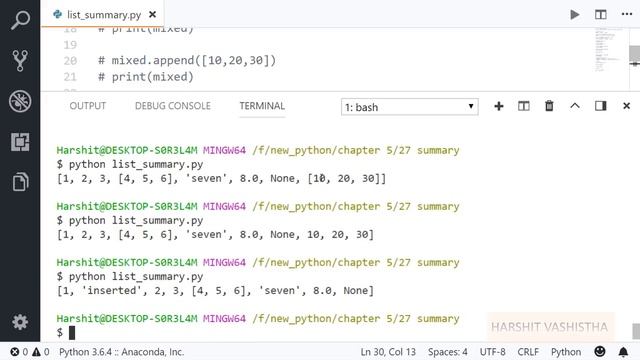Select the list_summary.py editor tab
Viewport: 640px width, 360px height.
tap(103, 15)
